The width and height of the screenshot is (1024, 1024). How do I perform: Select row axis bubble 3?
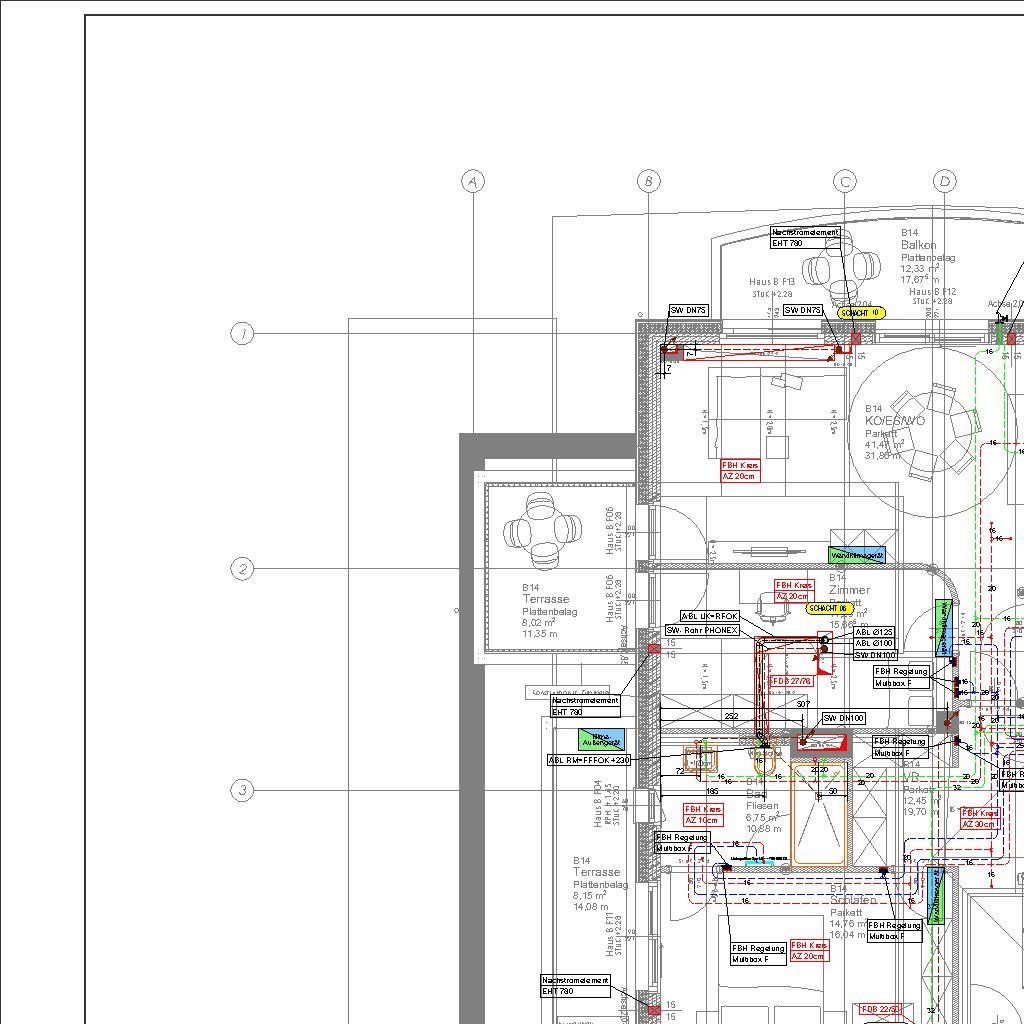tap(242, 790)
